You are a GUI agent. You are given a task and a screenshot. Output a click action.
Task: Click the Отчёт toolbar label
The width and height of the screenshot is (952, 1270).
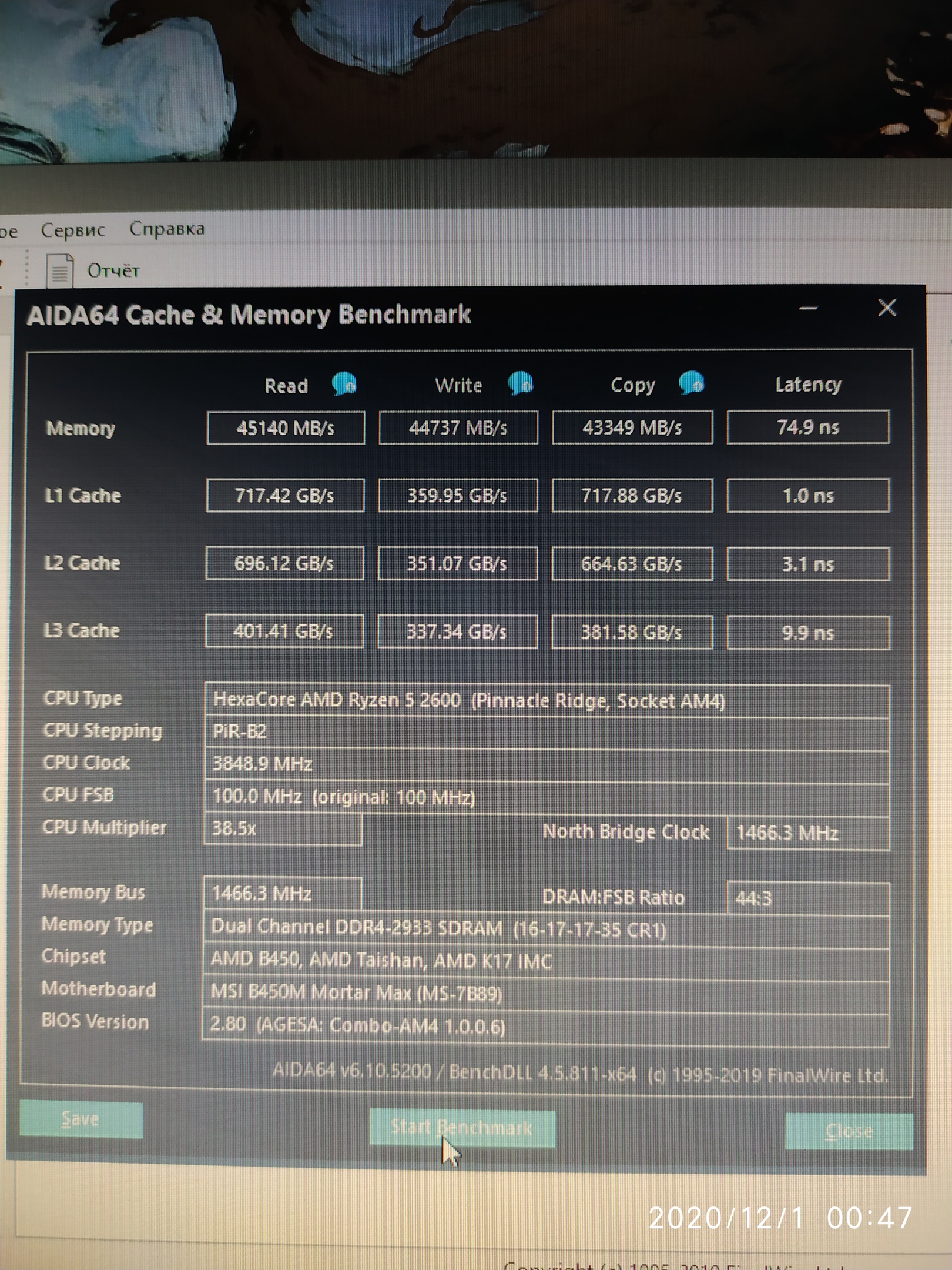pos(113,270)
